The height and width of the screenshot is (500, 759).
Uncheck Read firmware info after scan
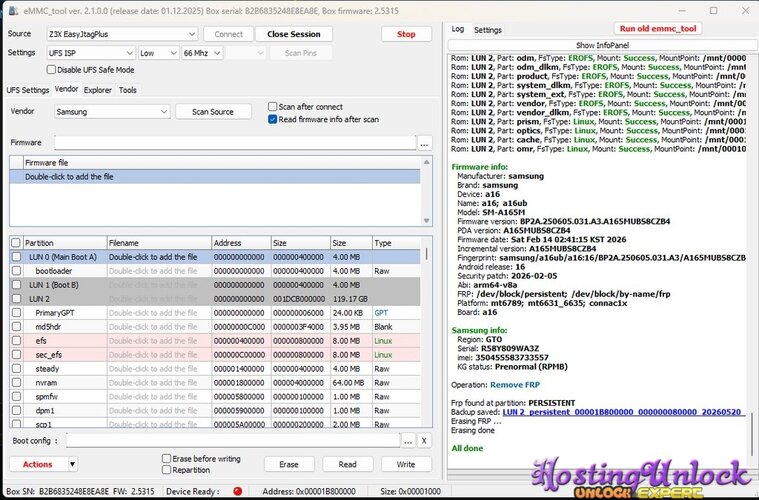[273, 119]
